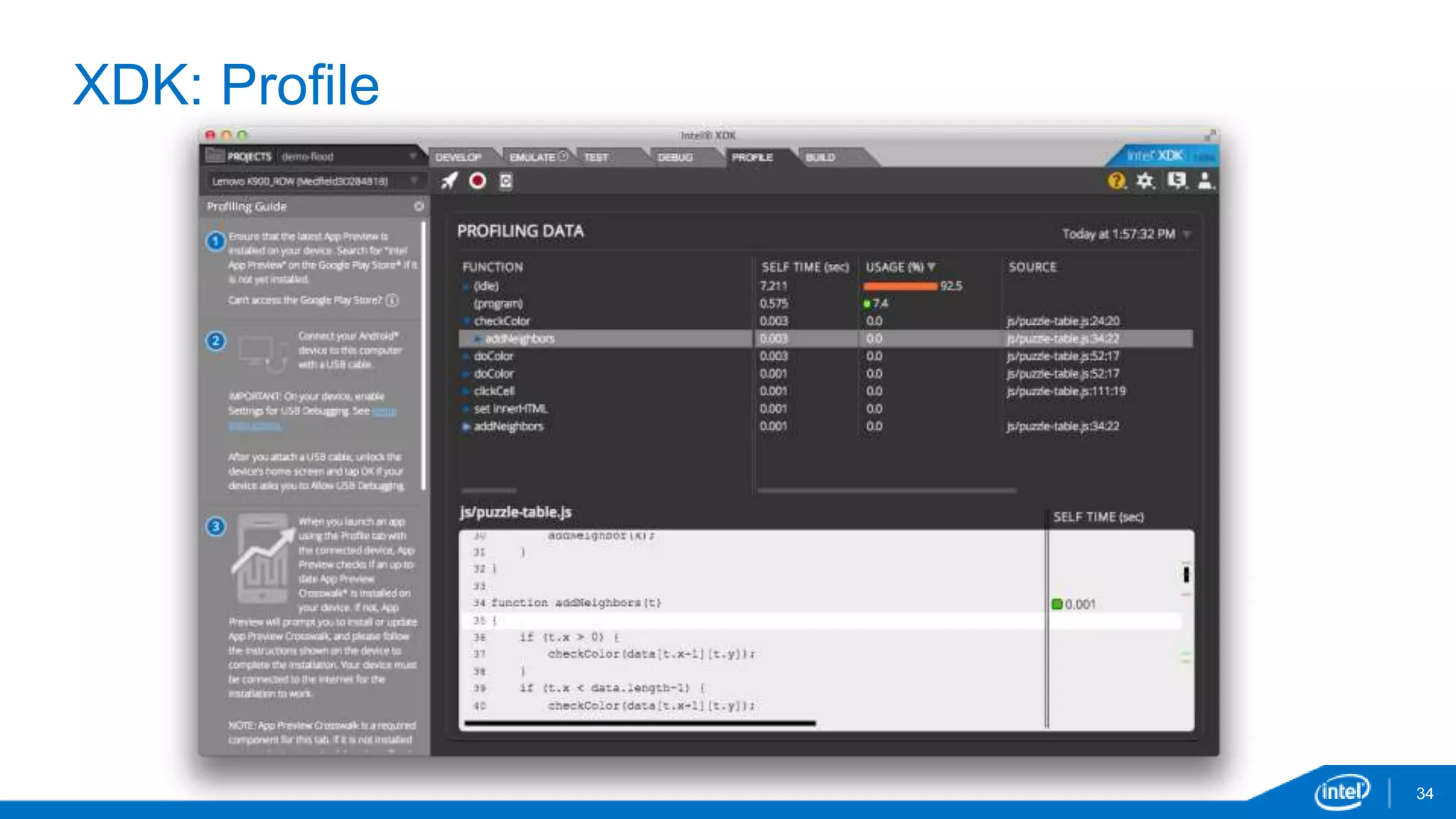Screen dimensions: 1456x819
Task: Click the Google Play Store info icon
Action: (392, 300)
